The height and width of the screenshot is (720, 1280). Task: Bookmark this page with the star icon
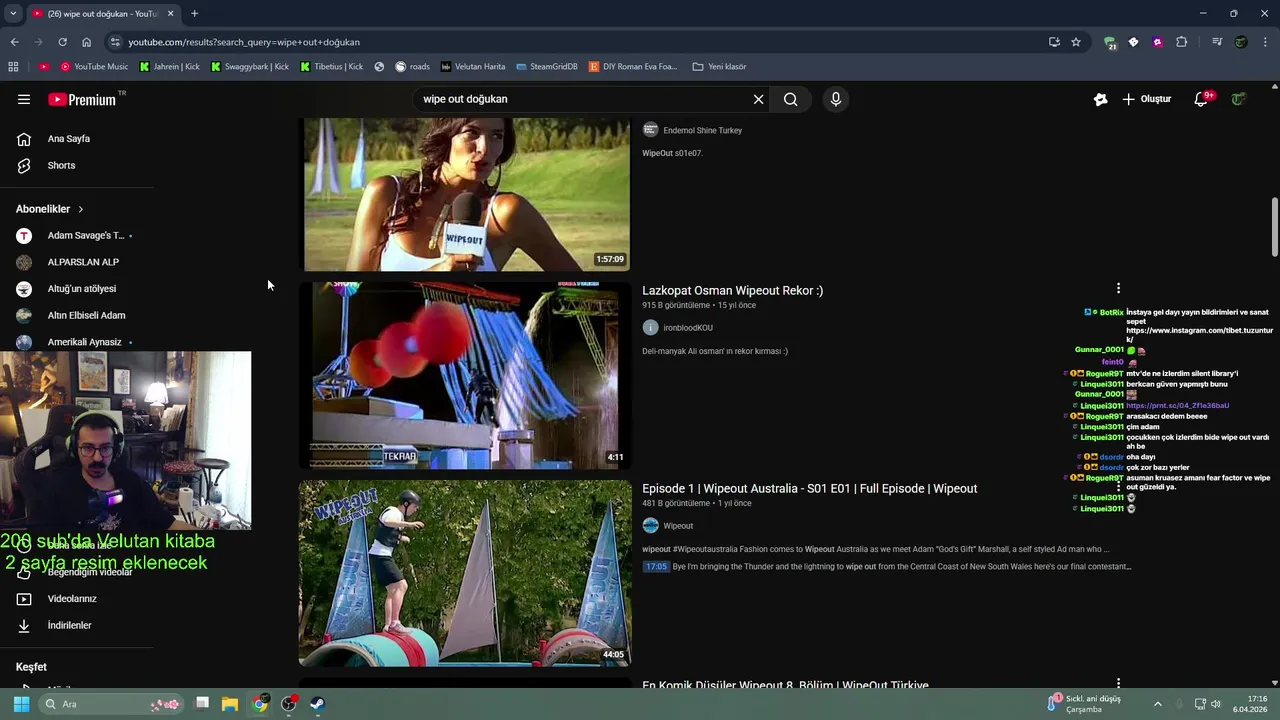coord(1076,42)
